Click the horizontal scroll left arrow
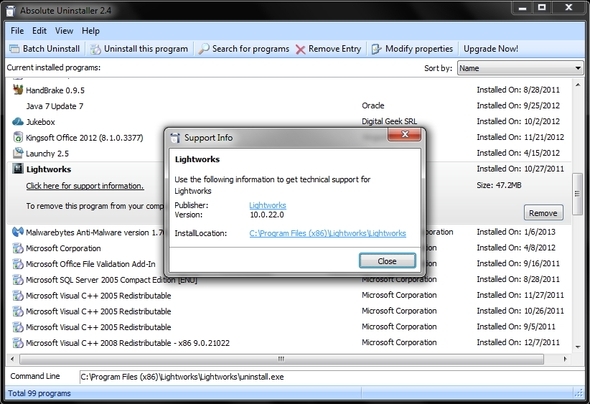The width and height of the screenshot is (590, 404). (x=12, y=359)
